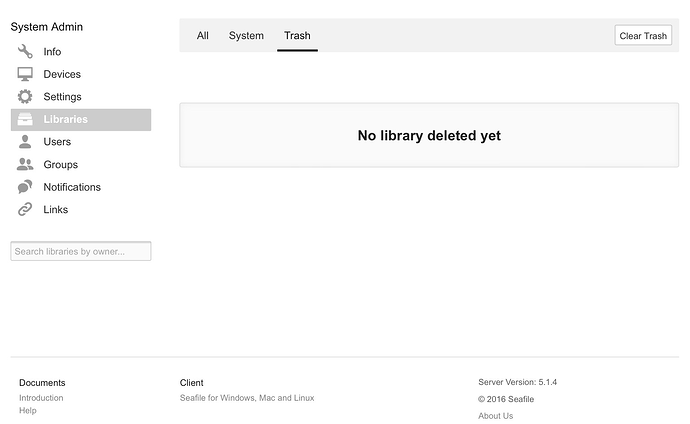Click the chain Links icon
The height and width of the screenshot is (424, 690).
pos(25,210)
